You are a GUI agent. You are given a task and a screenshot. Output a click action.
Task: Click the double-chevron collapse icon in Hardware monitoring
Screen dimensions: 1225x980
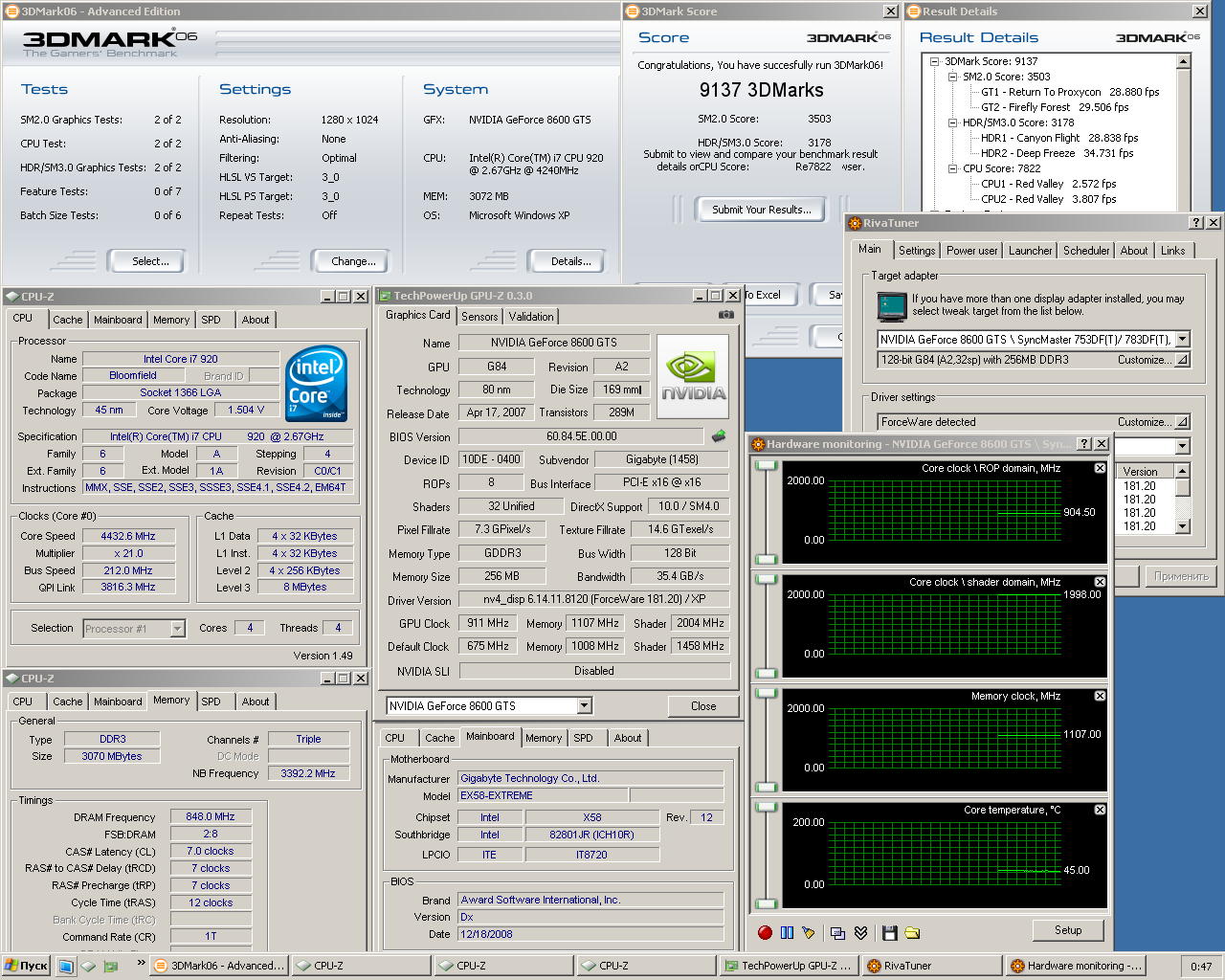coord(860,932)
